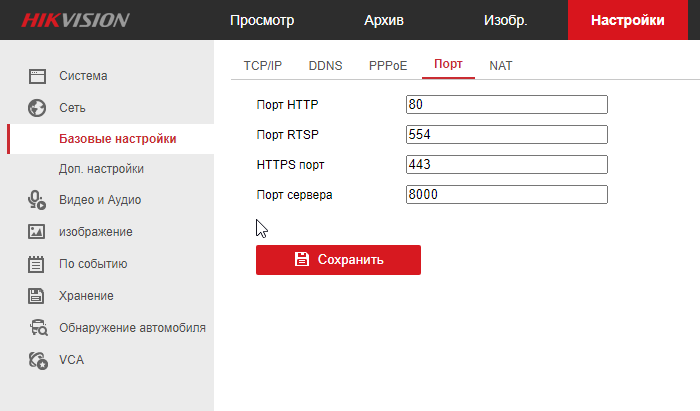This screenshot has width=700, height=411.
Task: Switch to the NAT tab
Action: [501, 66]
